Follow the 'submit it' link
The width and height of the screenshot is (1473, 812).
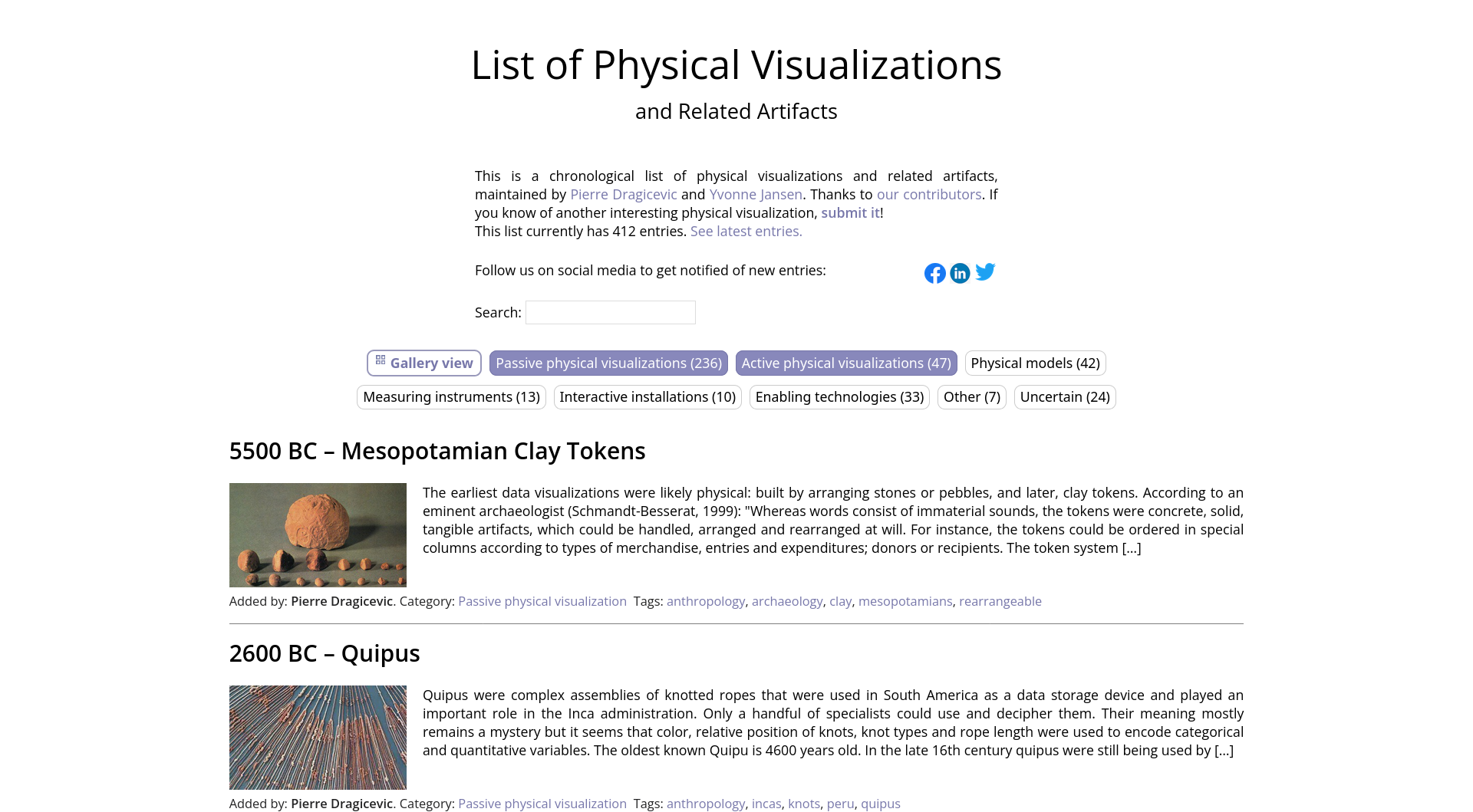click(x=850, y=213)
